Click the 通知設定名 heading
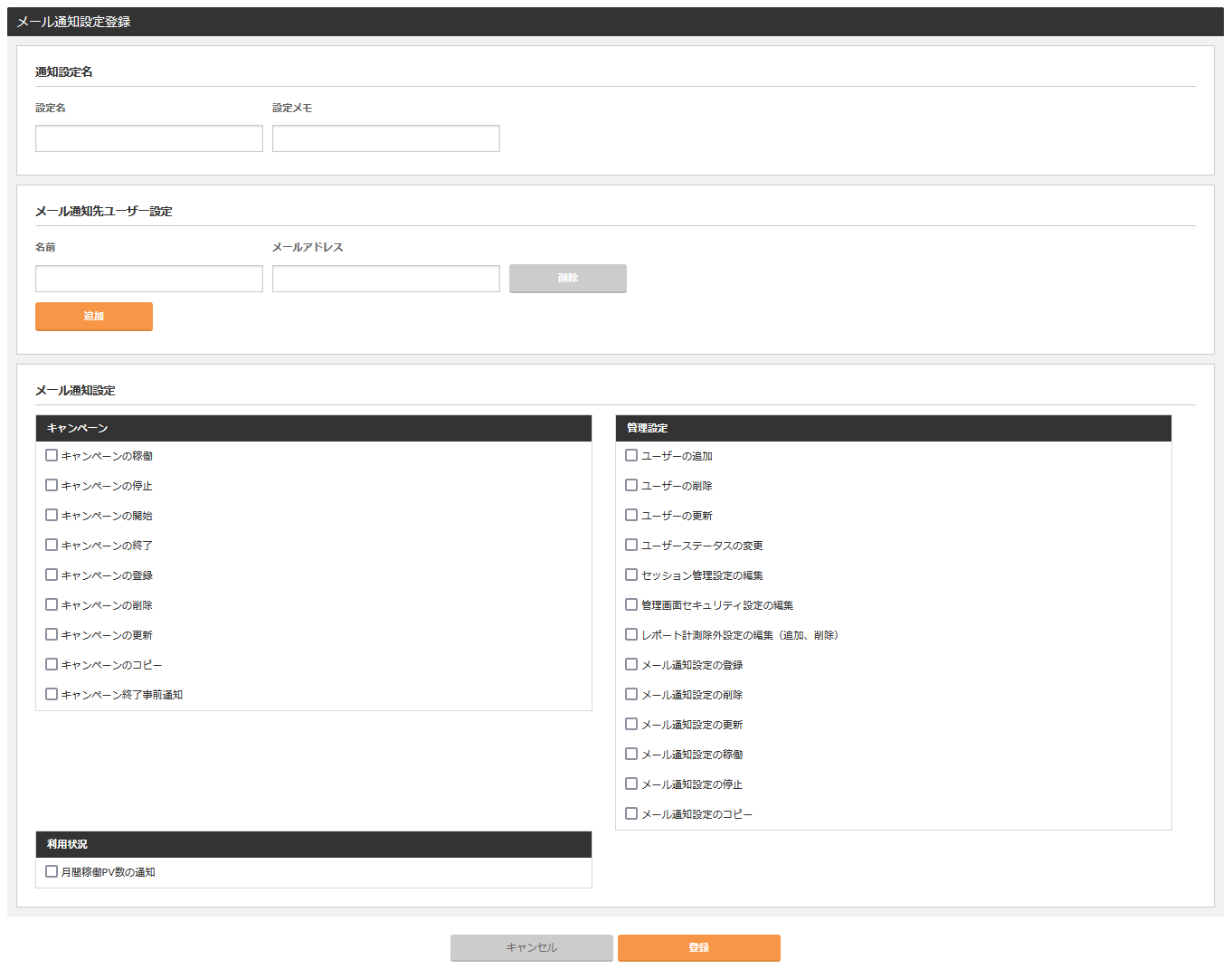This screenshot has height=969, width=1232. 64,72
